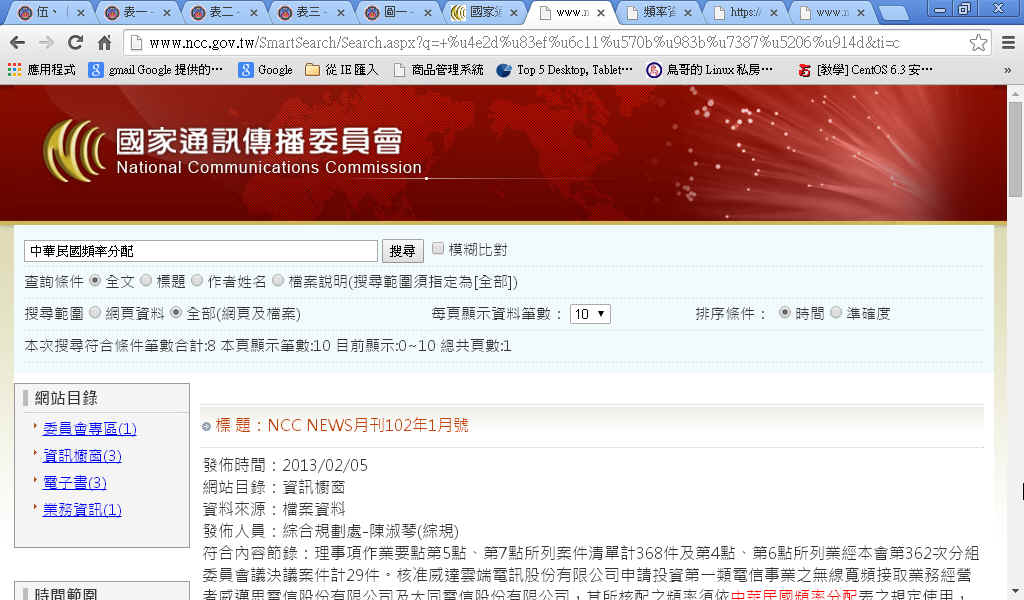The height and width of the screenshot is (600, 1024).
Task: Click the result count summary line
Action: coord(268,345)
